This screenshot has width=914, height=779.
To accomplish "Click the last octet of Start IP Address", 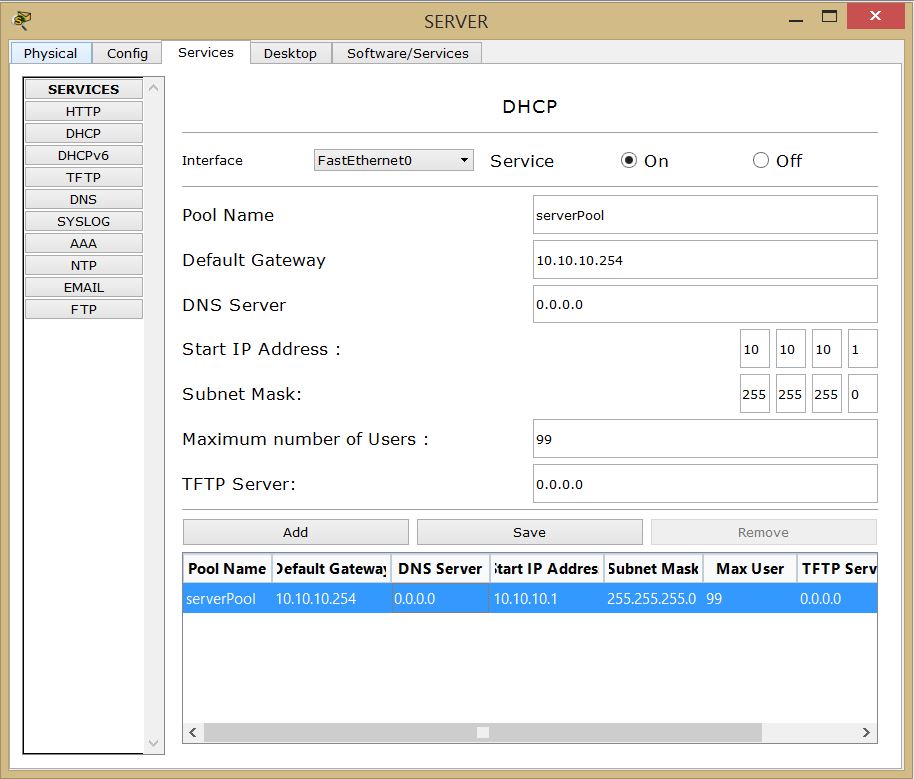I will pos(863,349).
